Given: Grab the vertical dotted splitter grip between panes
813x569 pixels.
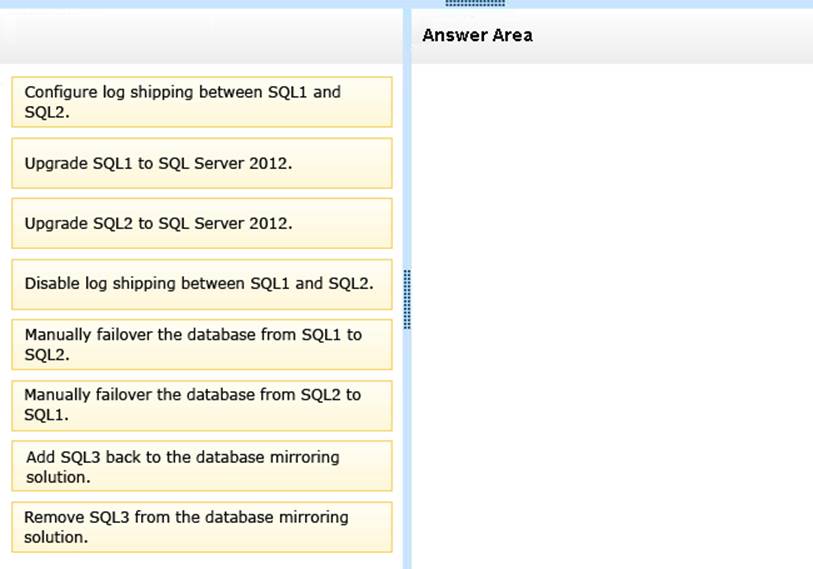Looking at the screenshot, I should 406,299.
